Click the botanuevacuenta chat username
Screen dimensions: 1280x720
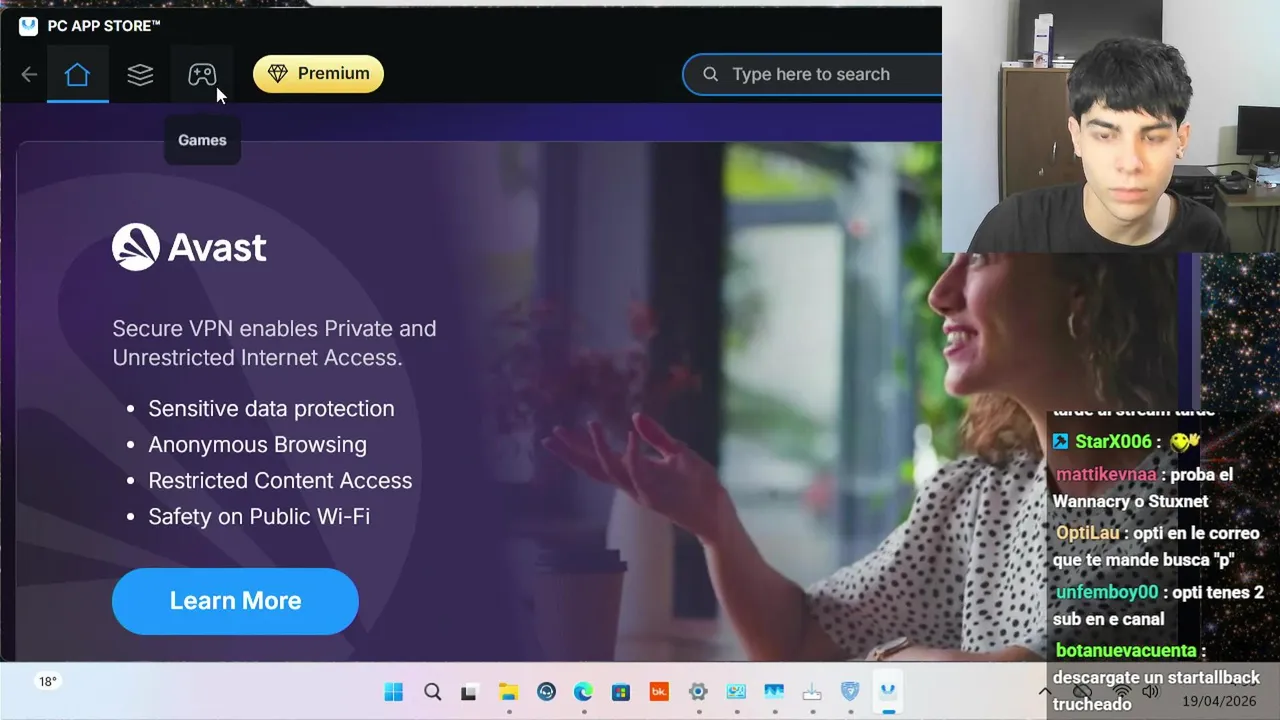1126,651
